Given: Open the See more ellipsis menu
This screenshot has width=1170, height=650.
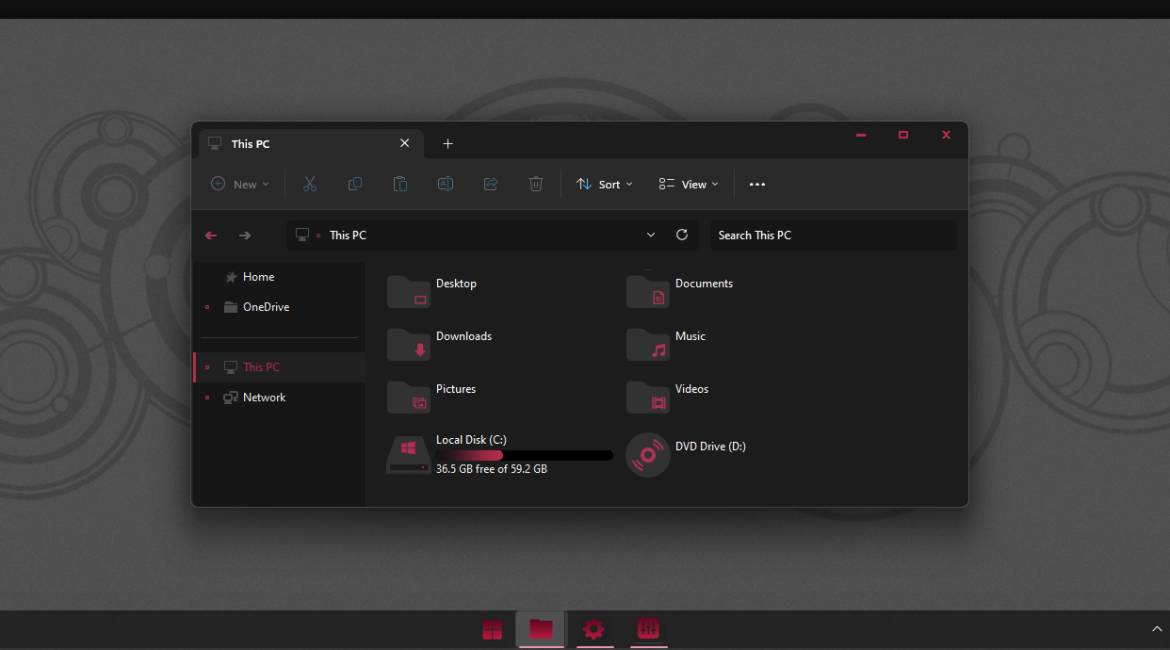Looking at the screenshot, I should (x=757, y=184).
